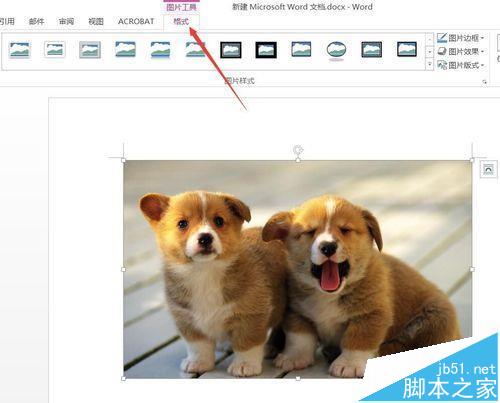The height and width of the screenshot is (403, 500).
Task: Click the rotation handle above the picture
Action: [298, 149]
